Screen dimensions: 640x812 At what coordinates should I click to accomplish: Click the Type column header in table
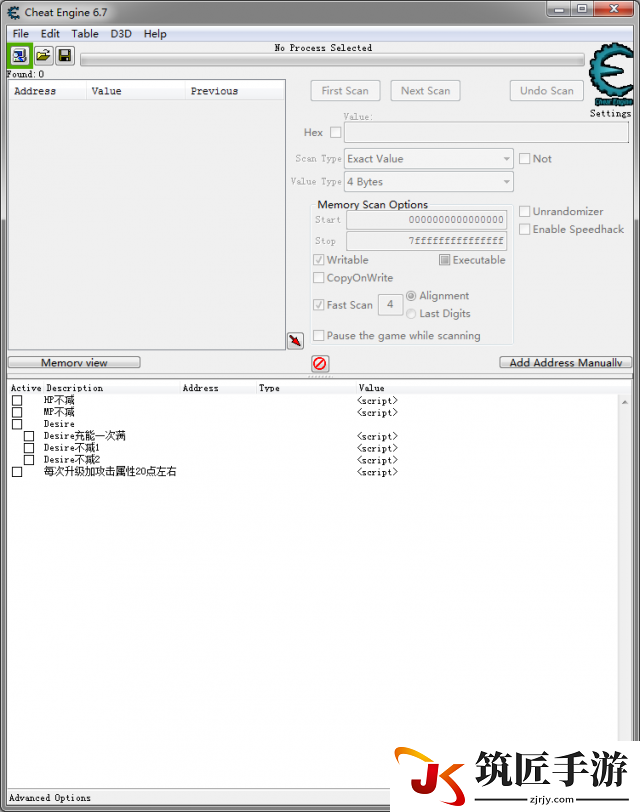tap(269, 388)
